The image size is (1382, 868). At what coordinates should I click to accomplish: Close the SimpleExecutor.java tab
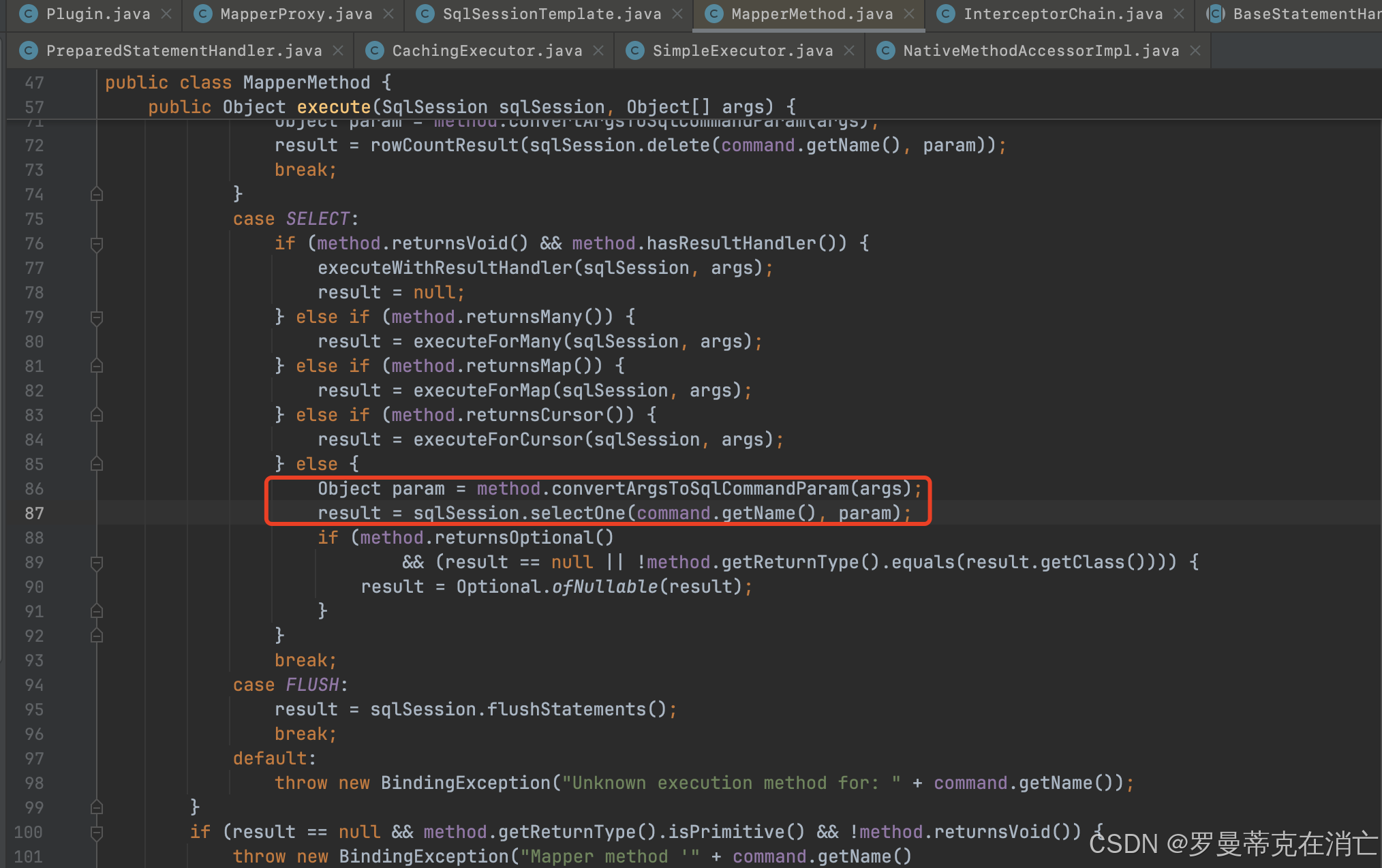point(849,50)
